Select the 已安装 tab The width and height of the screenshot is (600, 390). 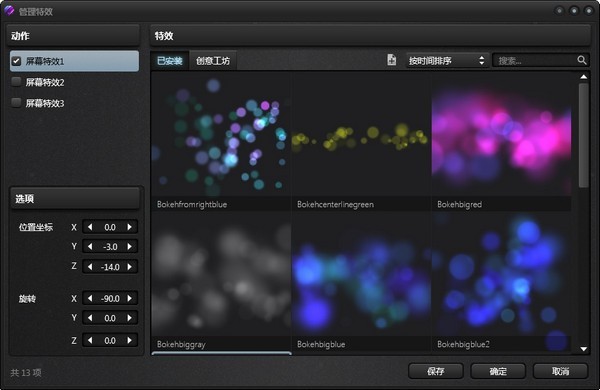pyautogui.click(x=170, y=61)
